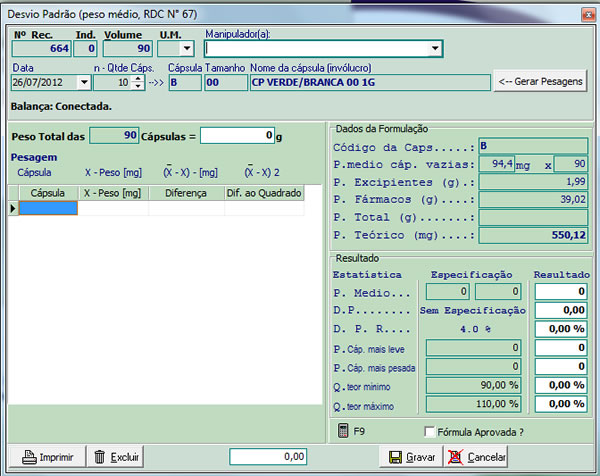Click Q. teor mínimo result field
Viewport: 600px width, 476px height.
[x=561, y=385]
